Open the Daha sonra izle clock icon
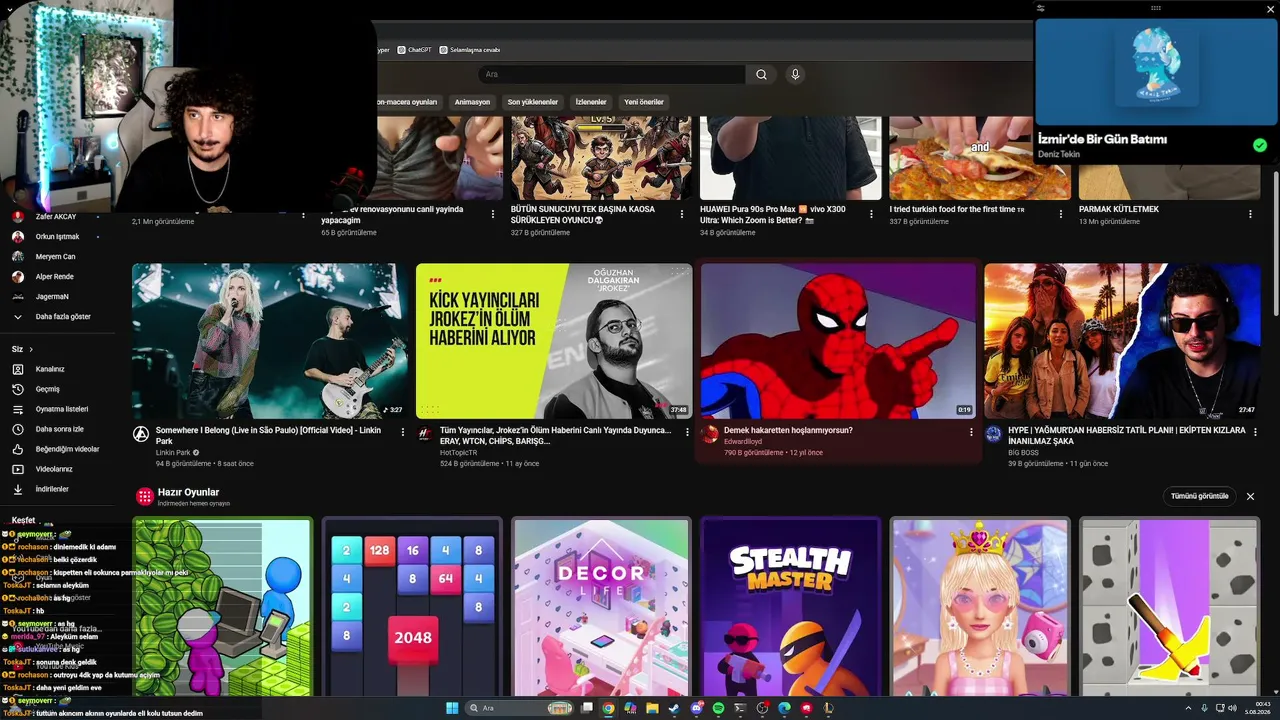Image resolution: width=1280 pixels, height=720 pixels. 17,429
